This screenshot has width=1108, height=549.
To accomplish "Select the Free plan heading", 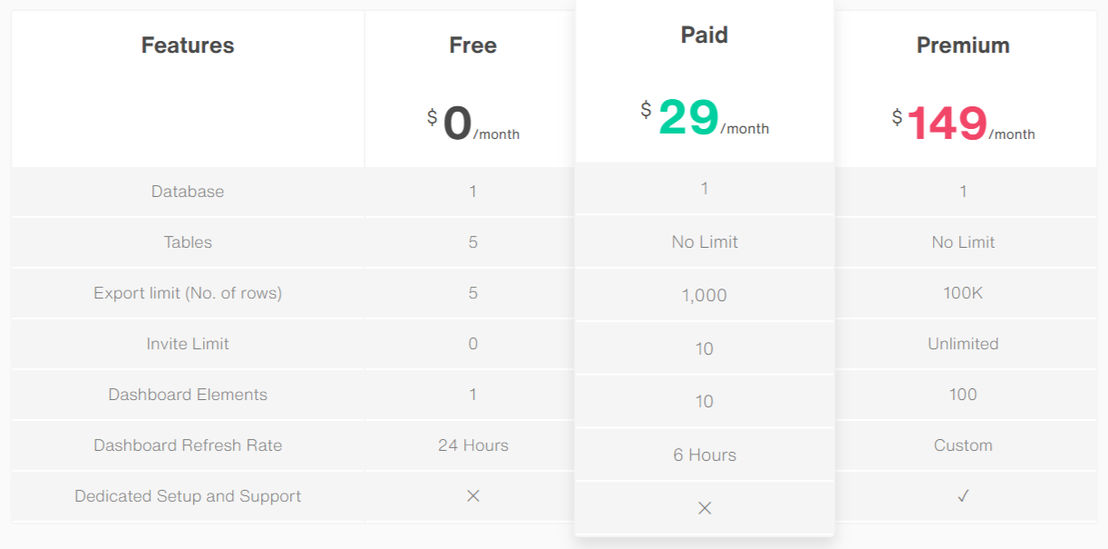I will [x=473, y=45].
